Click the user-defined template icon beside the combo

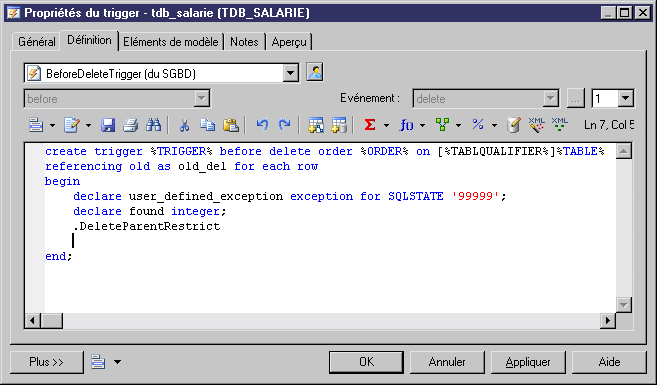click(x=315, y=72)
